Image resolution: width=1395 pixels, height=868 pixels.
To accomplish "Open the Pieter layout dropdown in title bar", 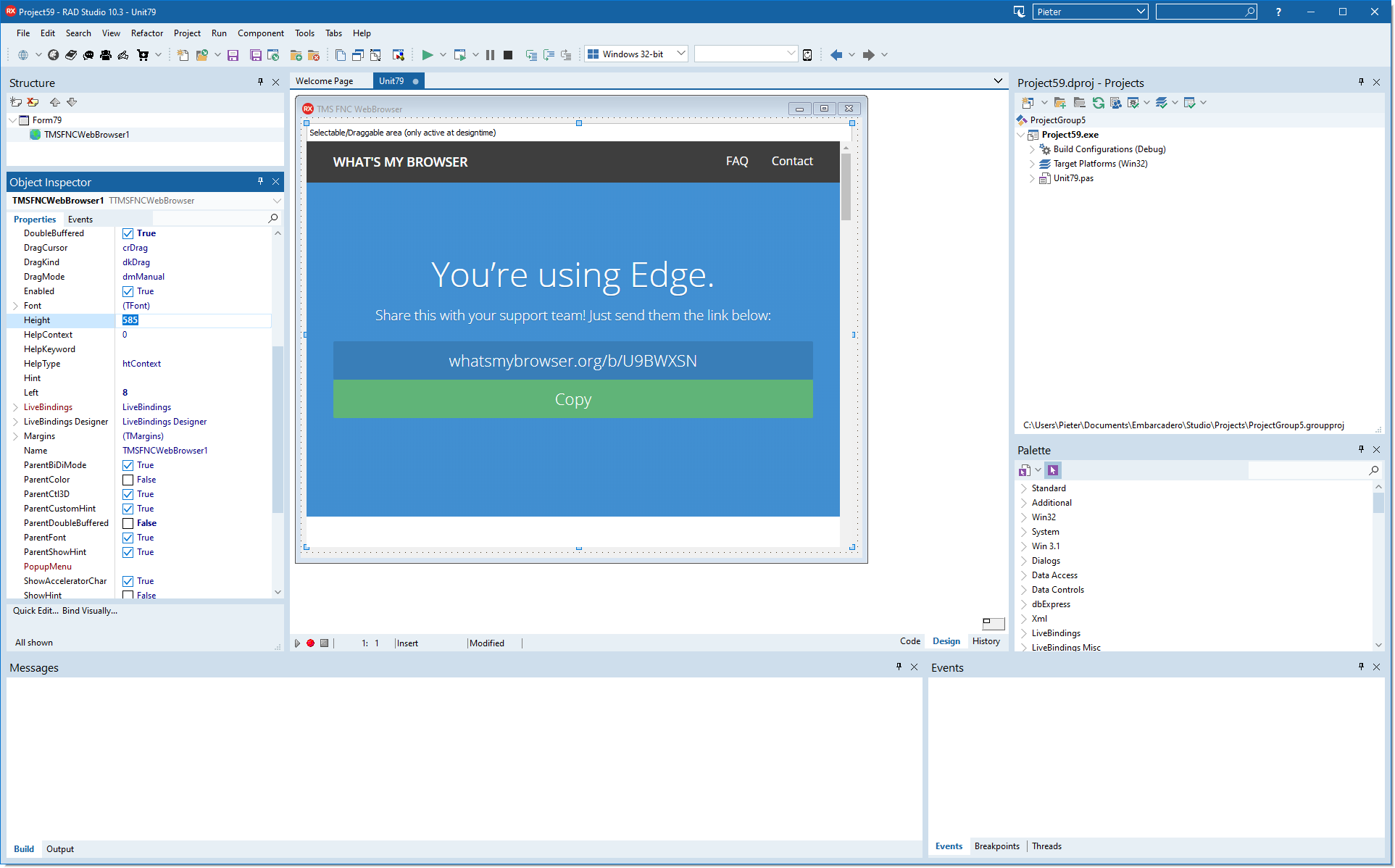I will [x=1140, y=12].
